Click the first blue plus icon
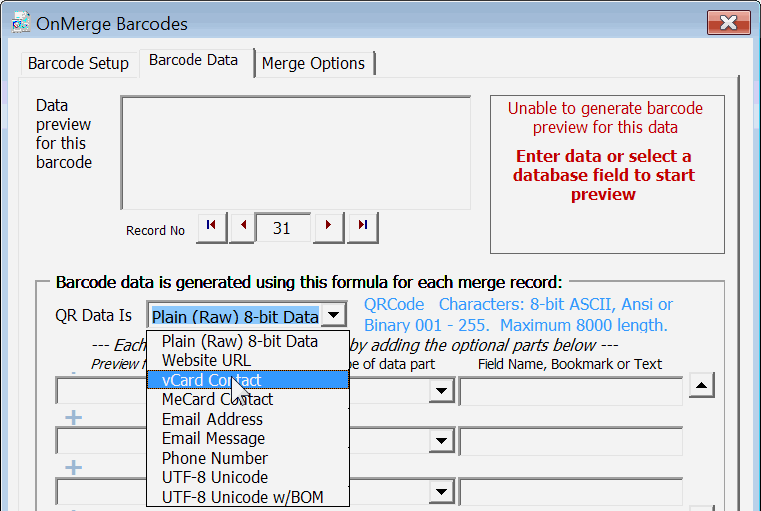Viewport: 761px width, 511px height. click(73, 418)
